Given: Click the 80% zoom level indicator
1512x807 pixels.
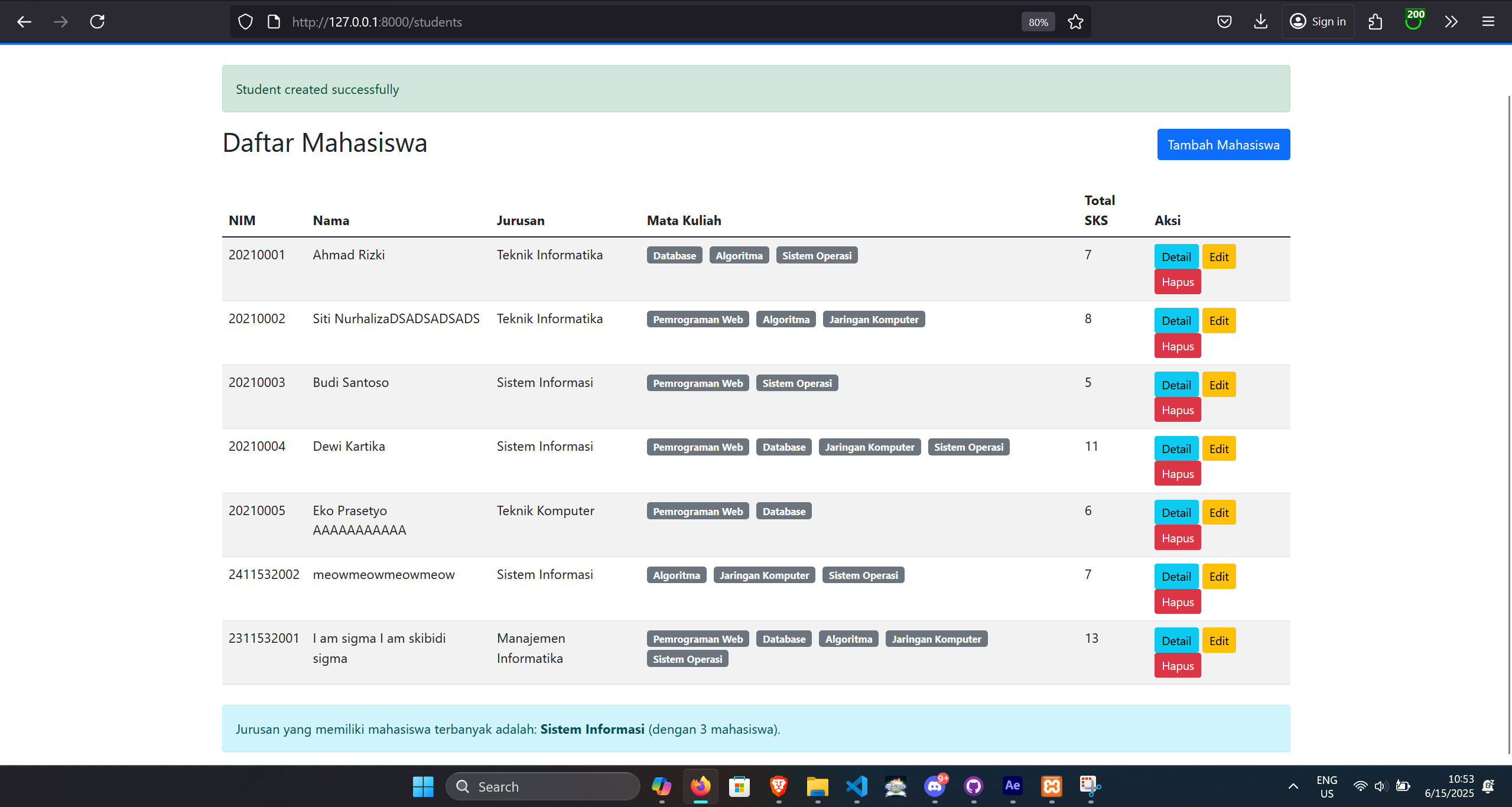Looking at the screenshot, I should 1038,22.
